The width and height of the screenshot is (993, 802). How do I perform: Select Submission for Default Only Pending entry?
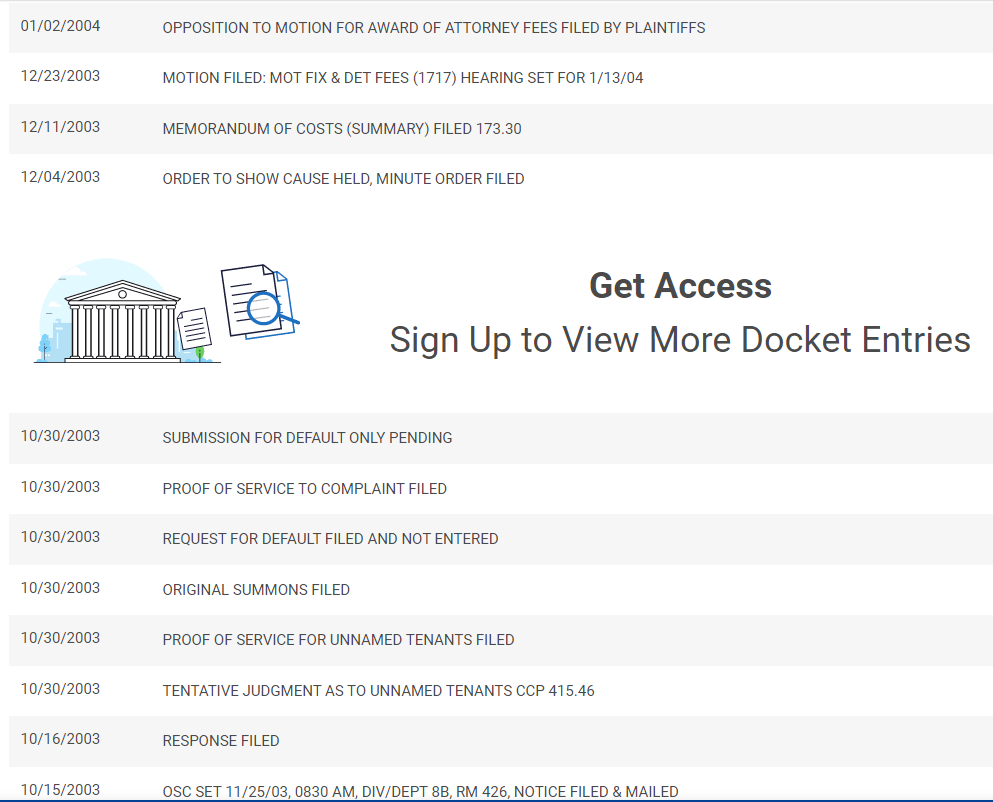tap(307, 438)
